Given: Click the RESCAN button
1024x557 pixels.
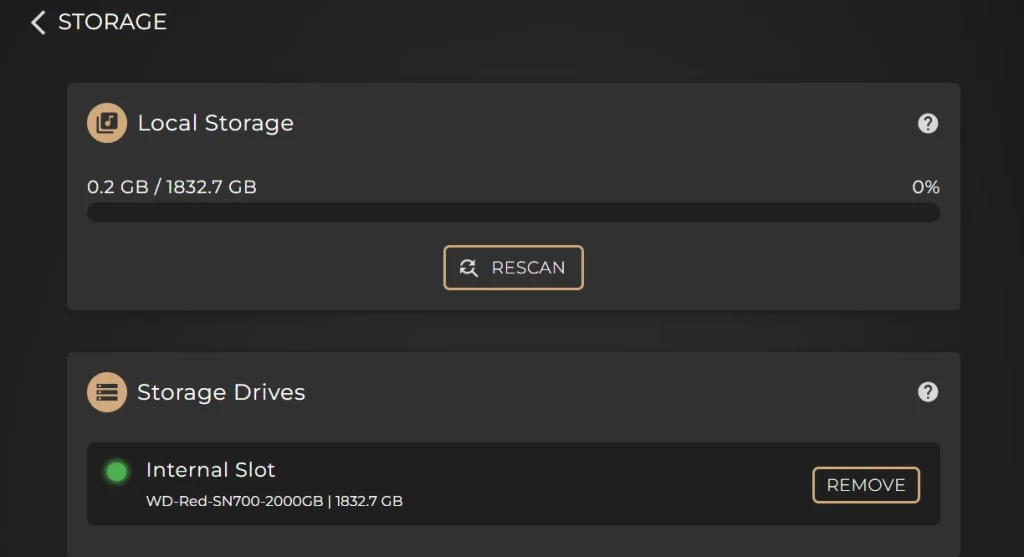Looking at the screenshot, I should (x=513, y=268).
